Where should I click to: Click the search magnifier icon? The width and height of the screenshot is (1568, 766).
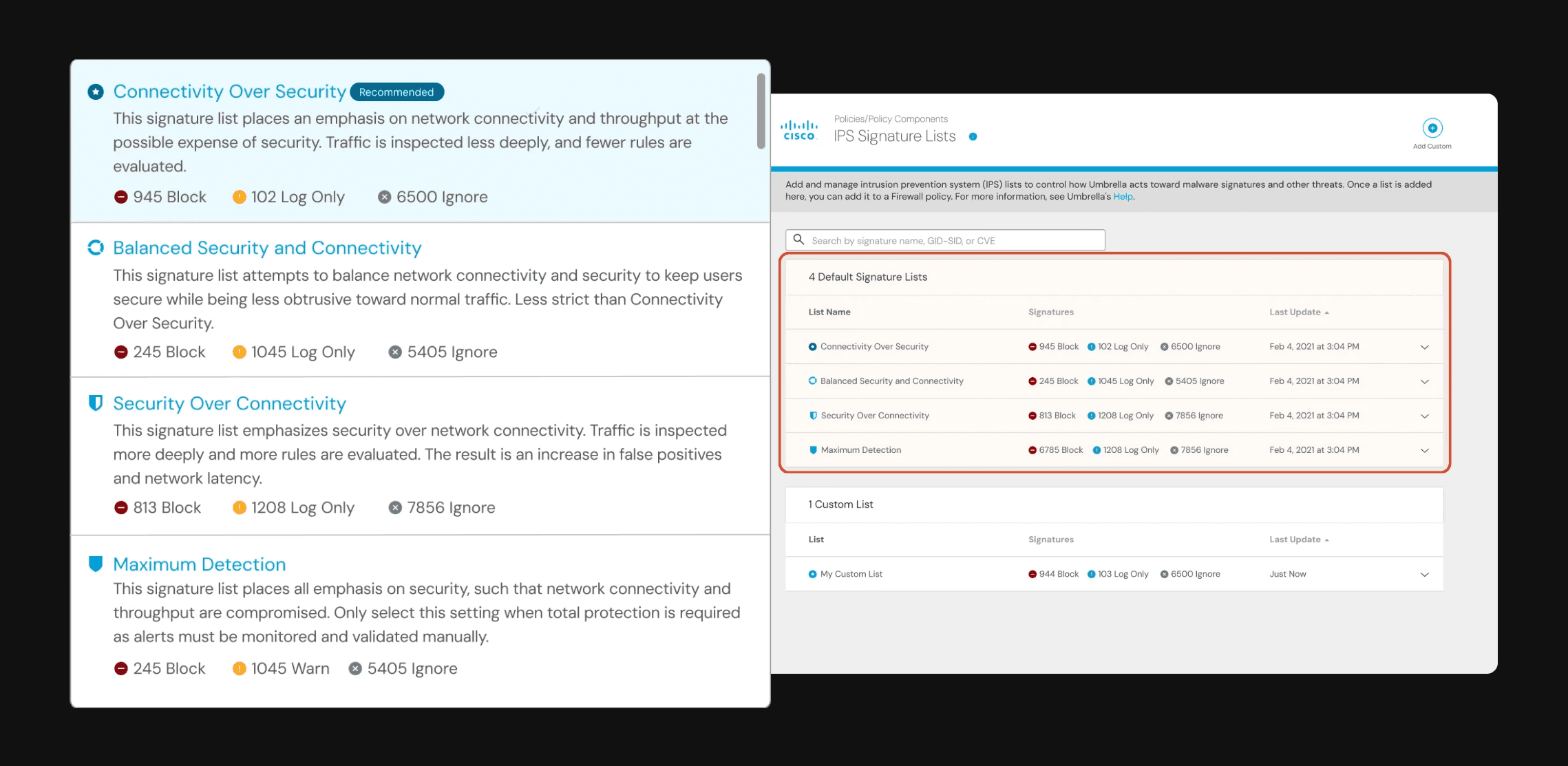(798, 240)
